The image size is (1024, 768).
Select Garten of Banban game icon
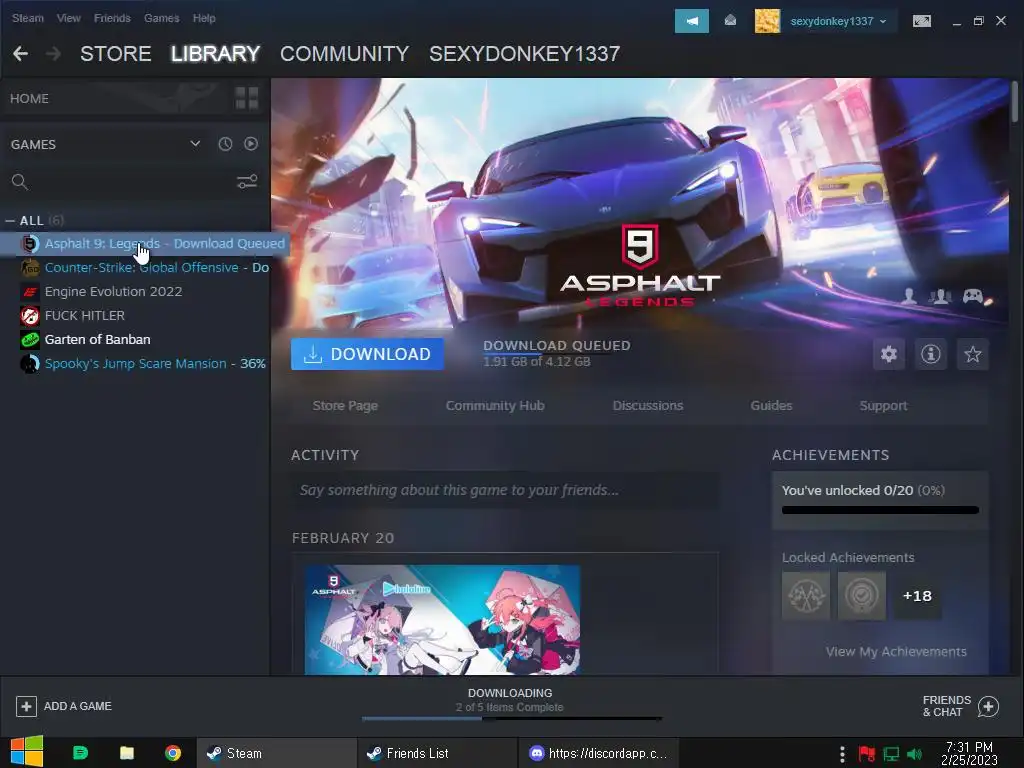[x=29, y=340]
